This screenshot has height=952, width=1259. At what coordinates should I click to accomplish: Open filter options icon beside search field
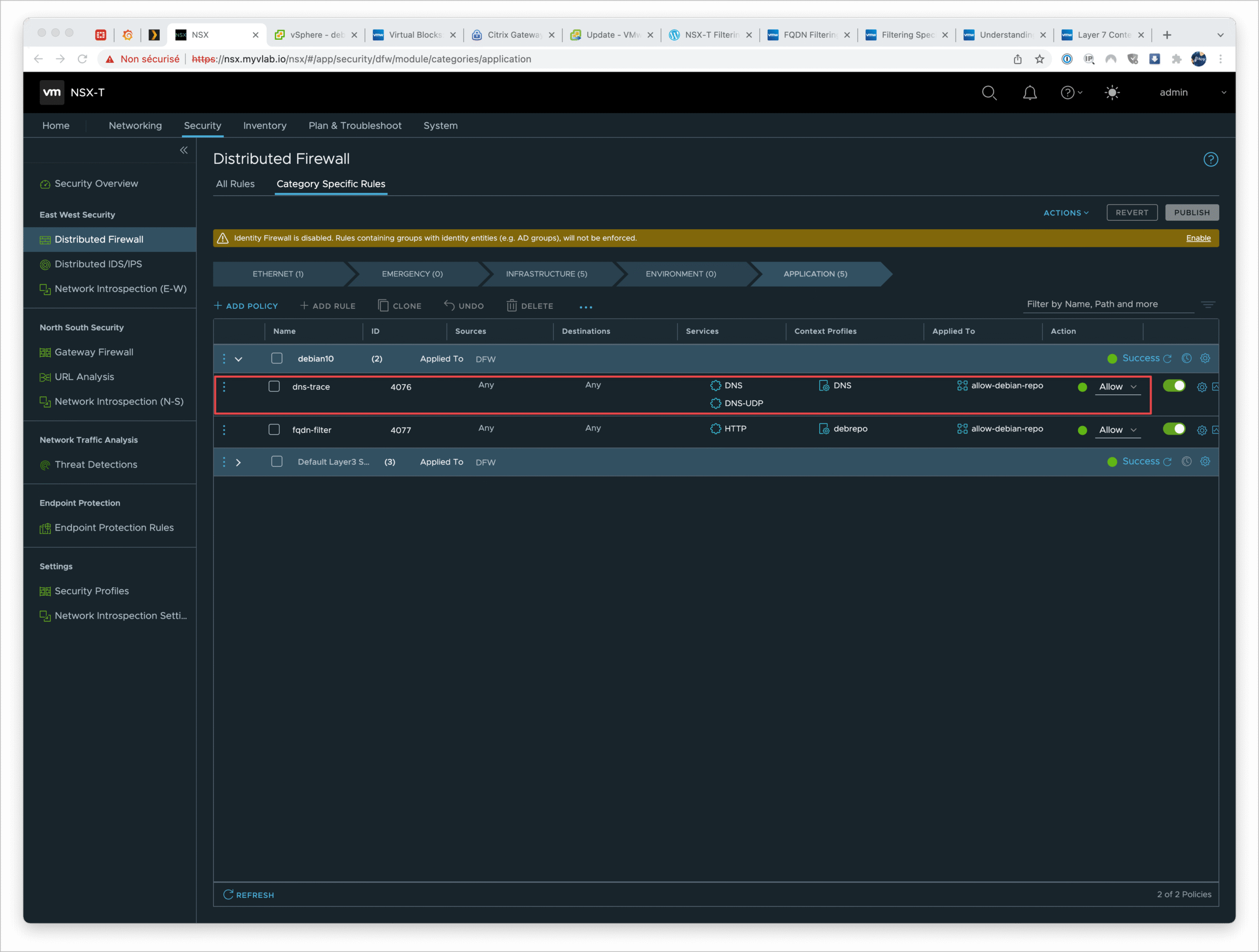tap(1208, 304)
